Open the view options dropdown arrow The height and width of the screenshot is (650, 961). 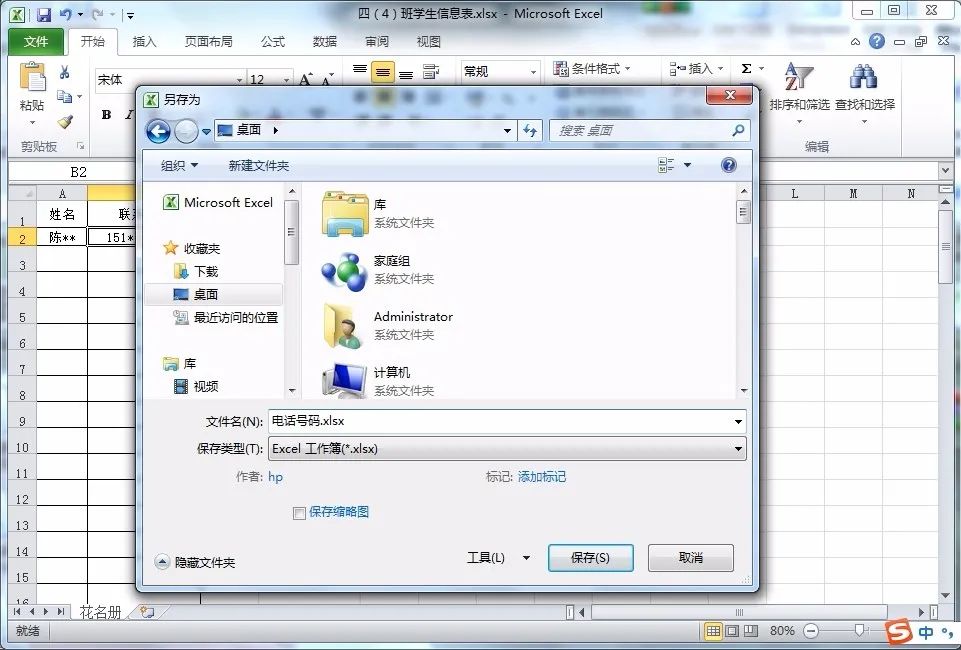[x=687, y=165]
